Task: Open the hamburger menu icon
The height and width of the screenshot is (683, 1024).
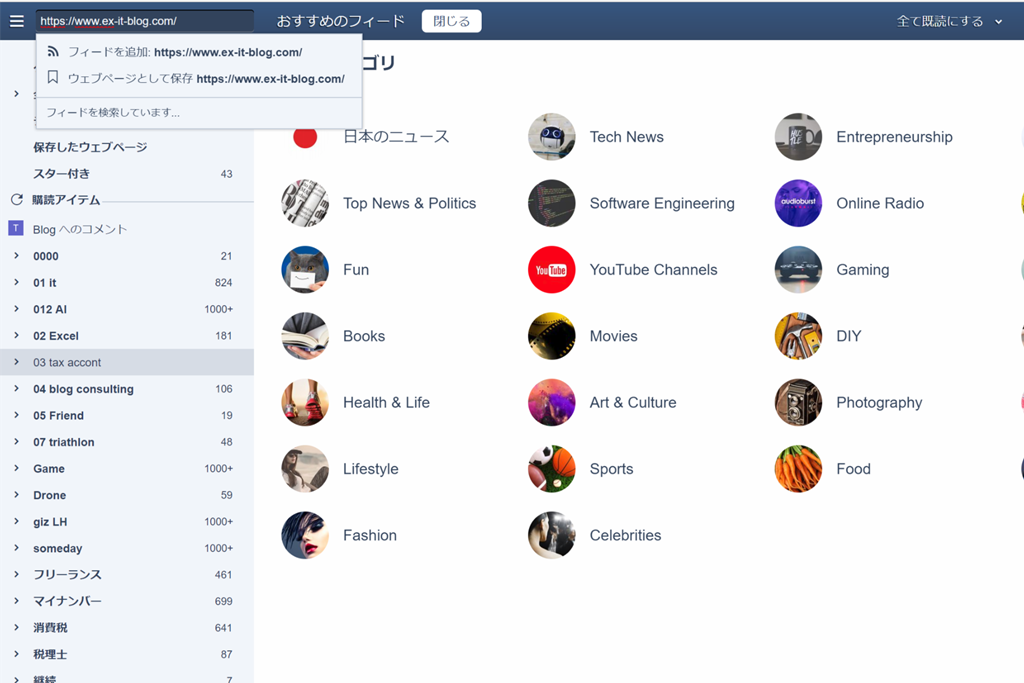Action: [16, 21]
